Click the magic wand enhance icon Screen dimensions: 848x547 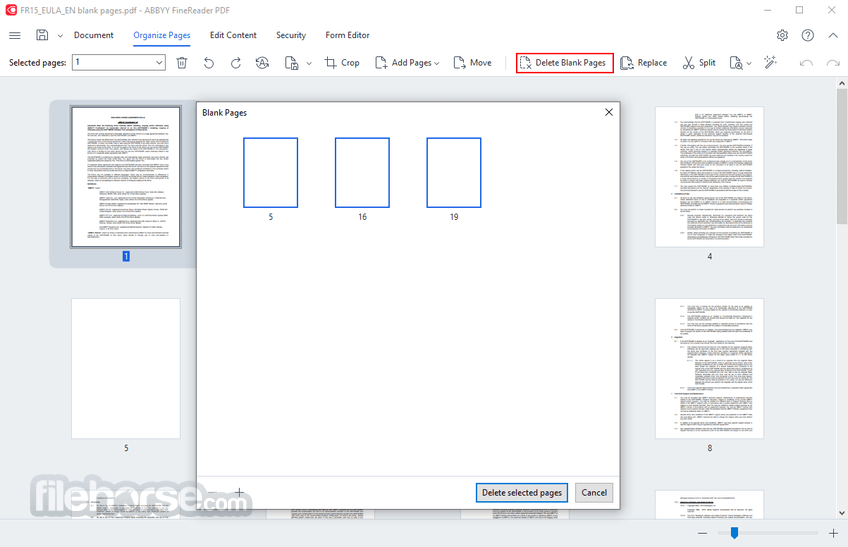[x=770, y=62]
